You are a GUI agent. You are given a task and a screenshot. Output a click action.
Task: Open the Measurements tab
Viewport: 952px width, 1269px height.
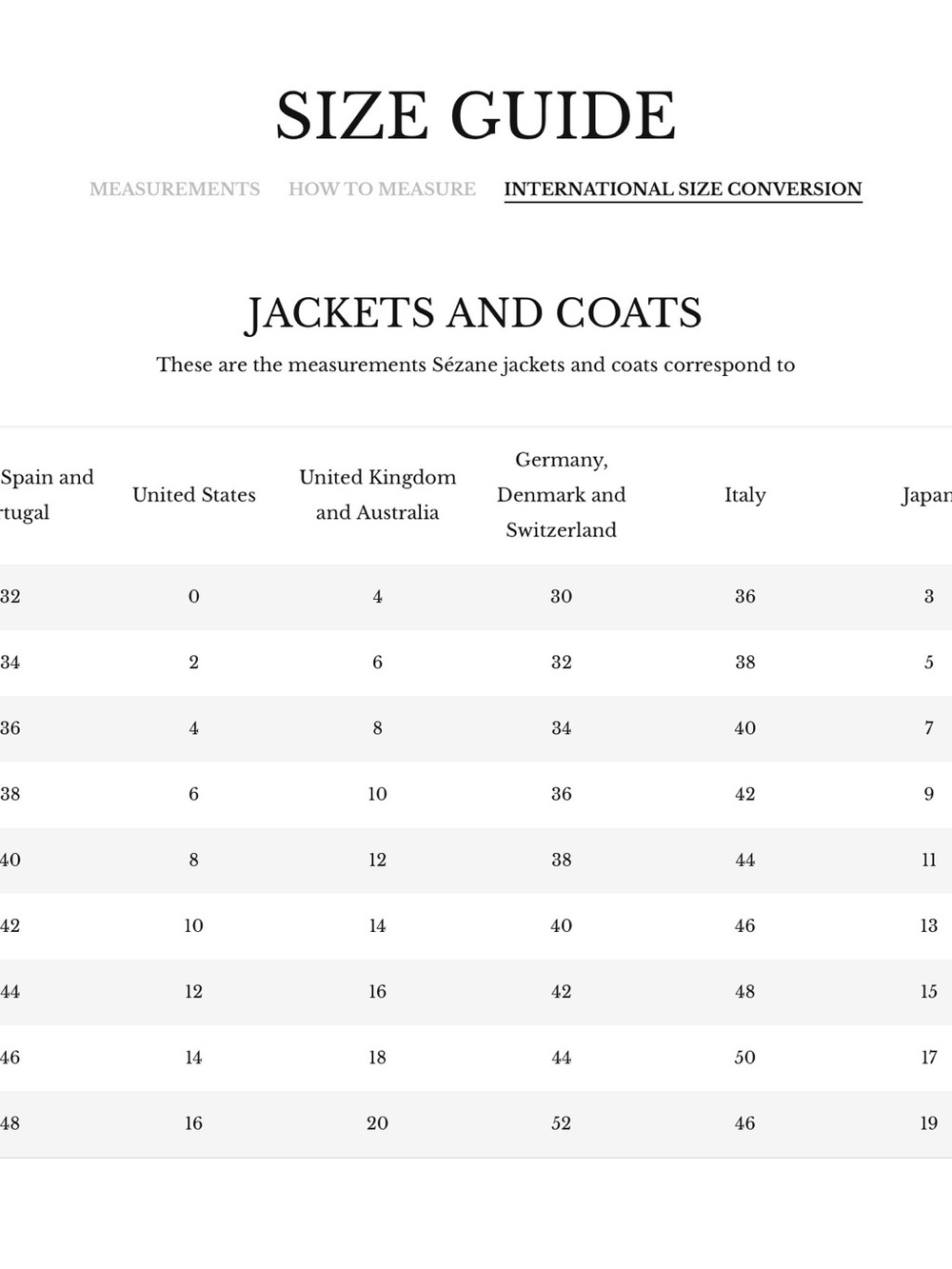(x=174, y=188)
